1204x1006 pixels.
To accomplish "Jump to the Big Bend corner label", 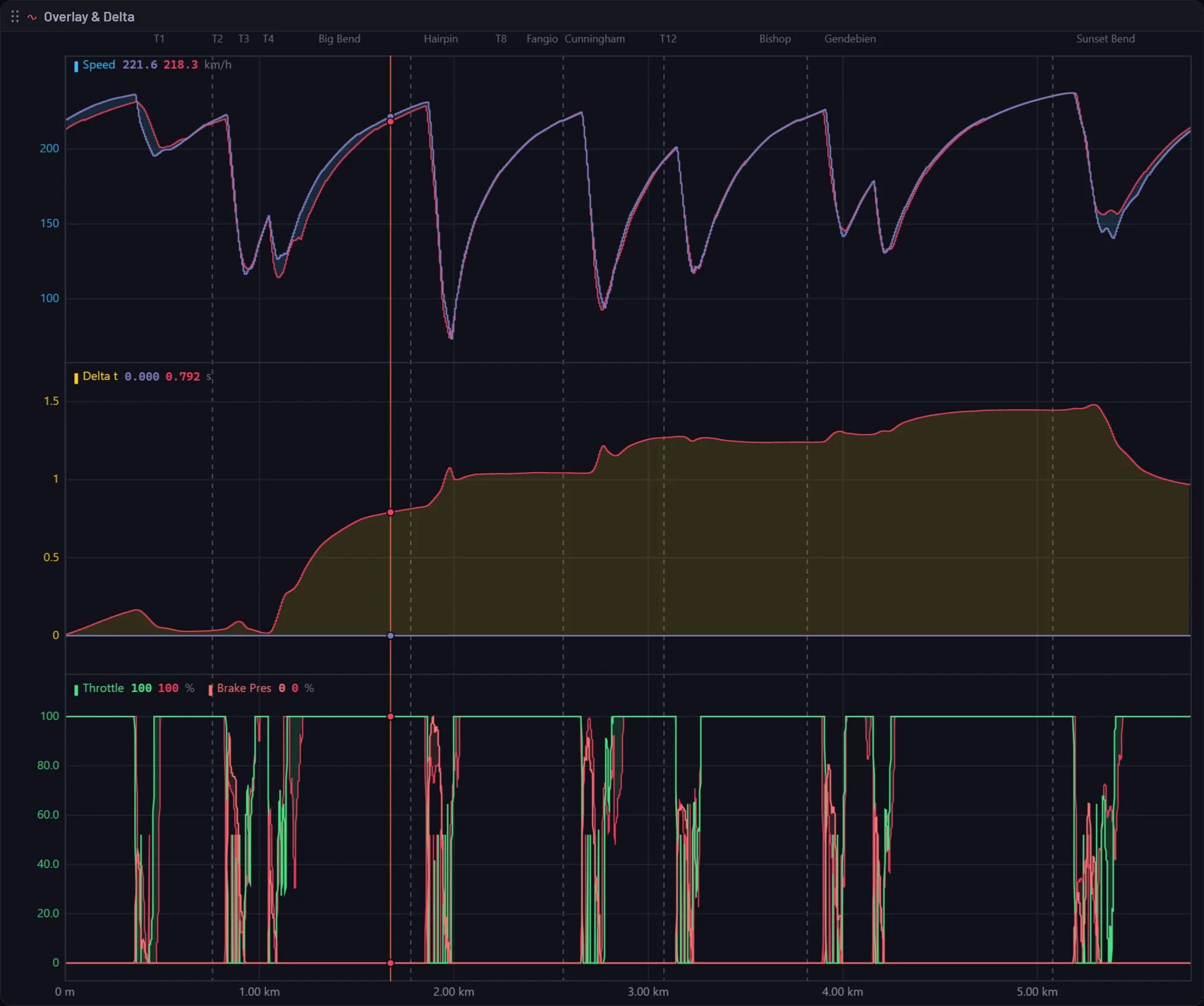I will (339, 39).
